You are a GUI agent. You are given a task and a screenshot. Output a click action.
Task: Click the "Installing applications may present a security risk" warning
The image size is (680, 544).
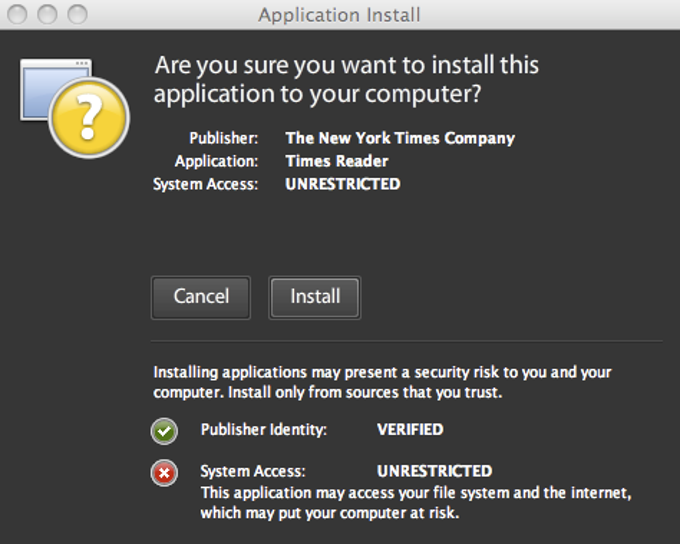[382, 382]
